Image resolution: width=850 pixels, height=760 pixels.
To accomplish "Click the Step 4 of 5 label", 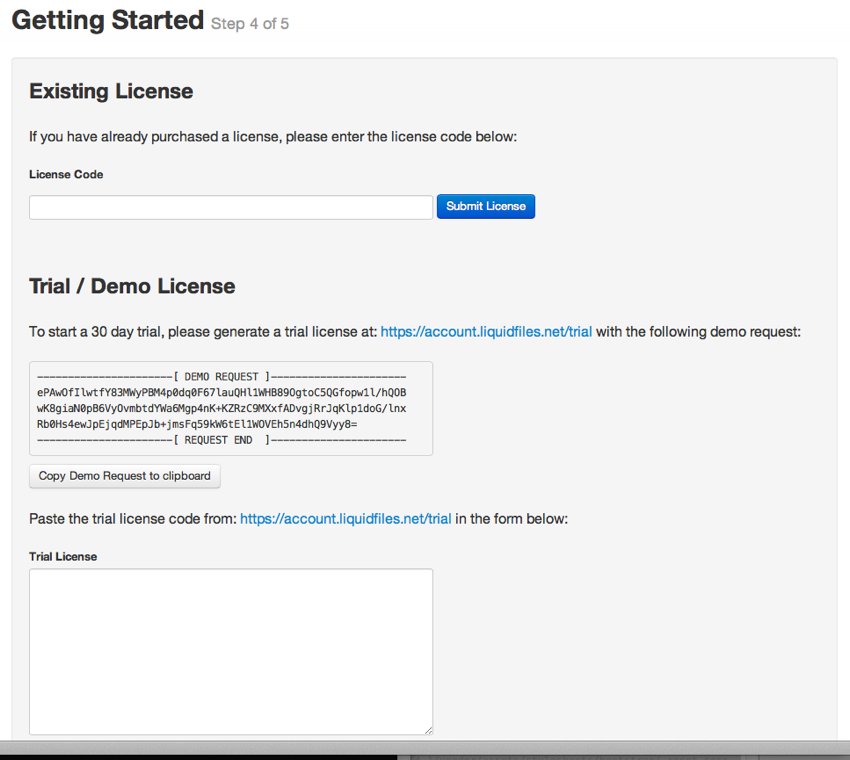I will click(x=249, y=24).
